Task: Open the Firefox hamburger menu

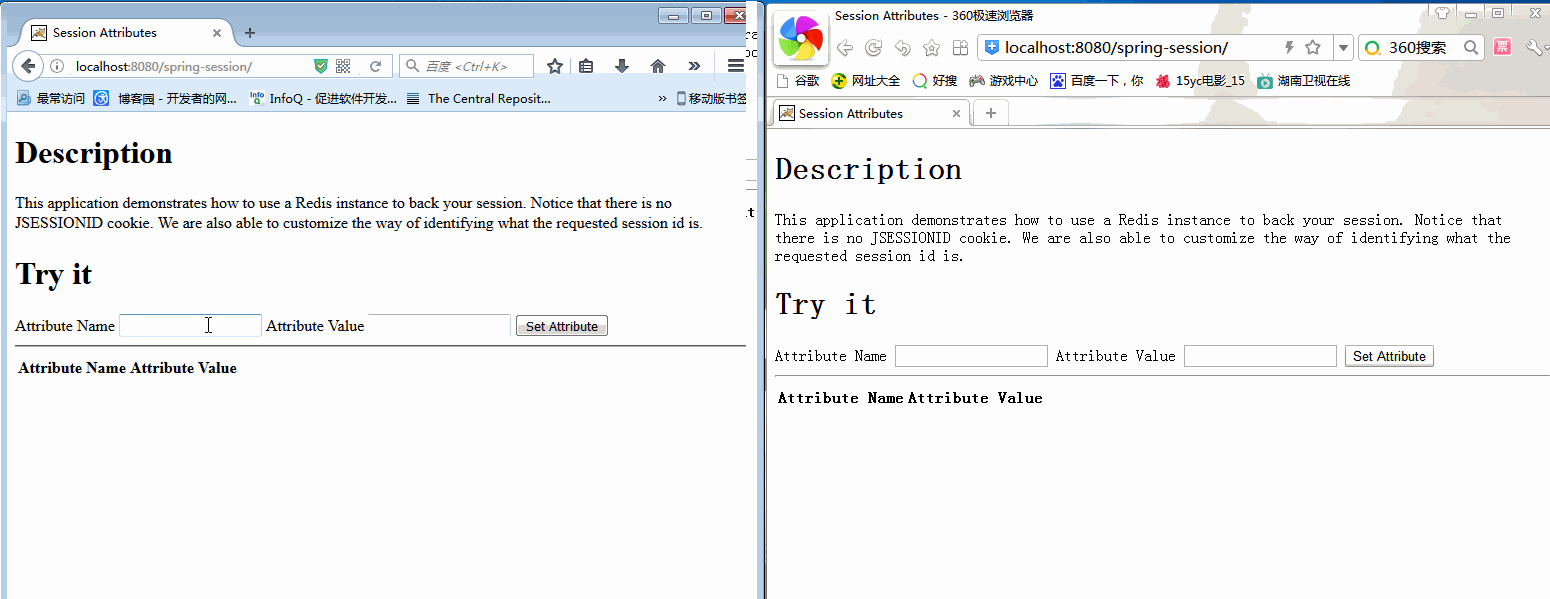Action: coord(735,66)
